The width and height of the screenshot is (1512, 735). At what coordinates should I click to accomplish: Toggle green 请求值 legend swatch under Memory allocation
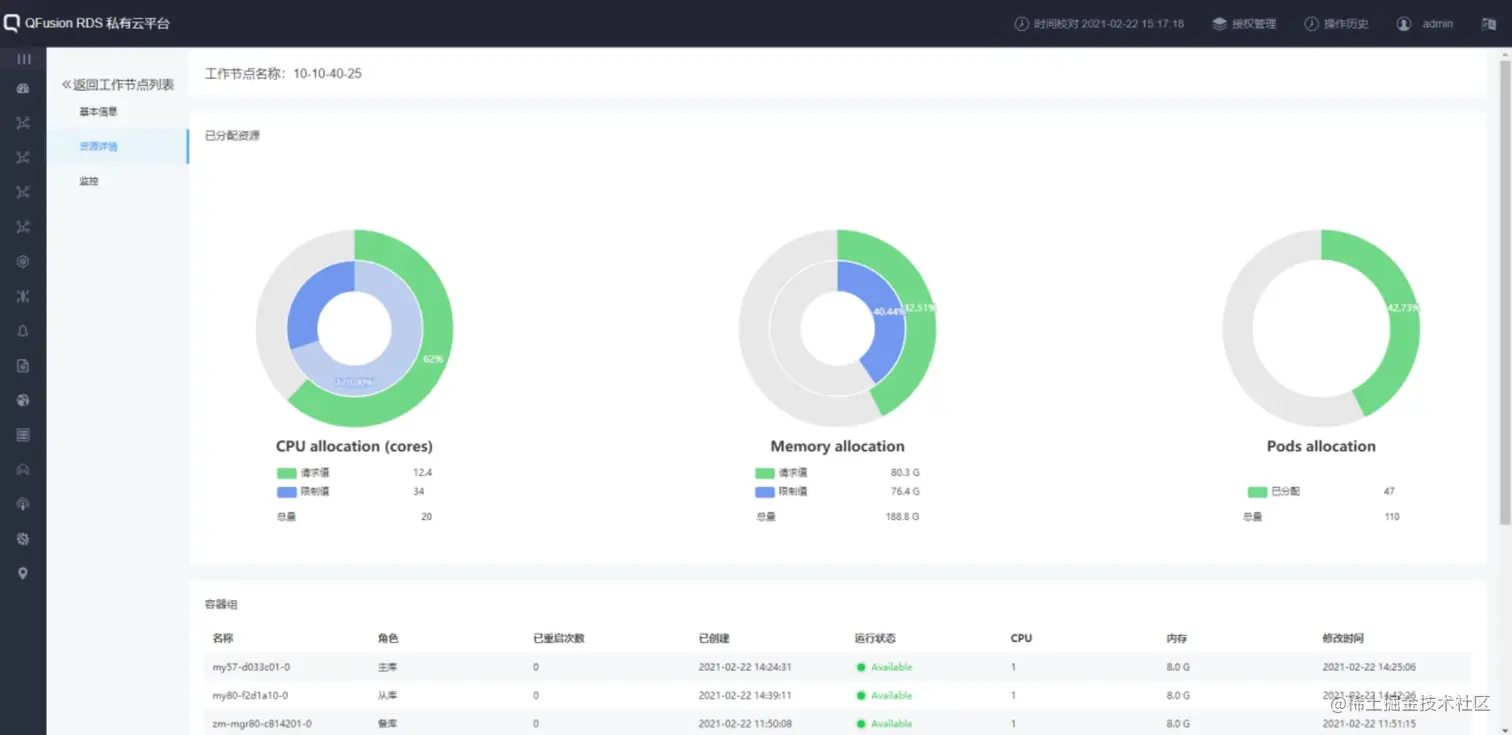765,473
